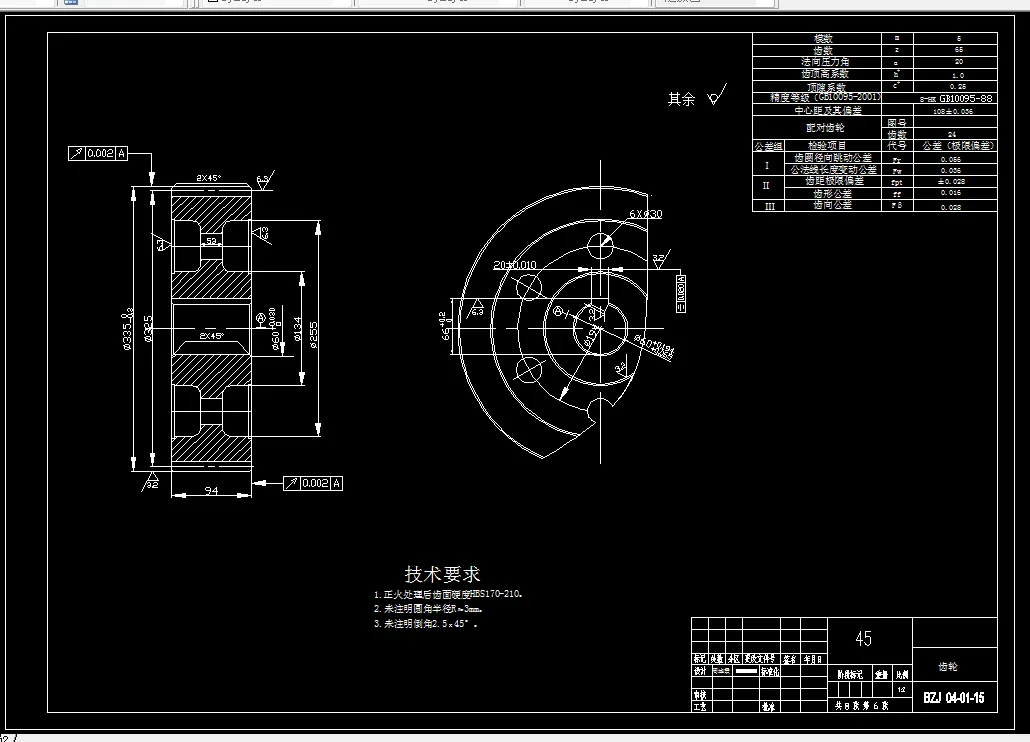Viewport: 1030px width, 742px height.
Task: Click the note 未注明倒角2.5×45°
Action: coord(426,624)
